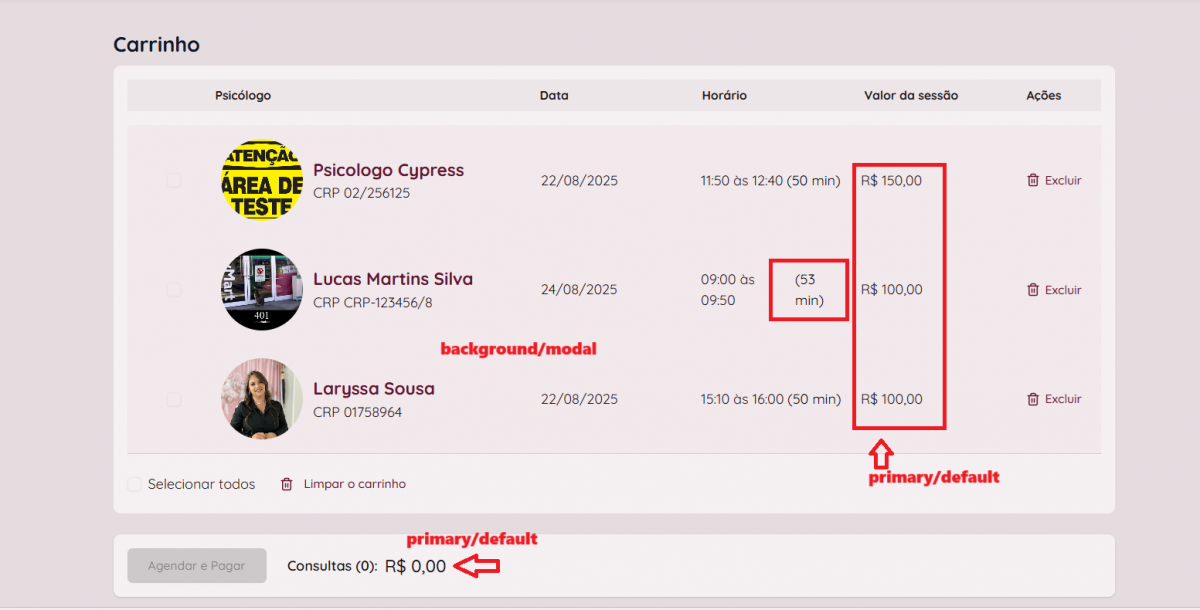Click the trash icon beside Limpar o carrinho

[287, 484]
